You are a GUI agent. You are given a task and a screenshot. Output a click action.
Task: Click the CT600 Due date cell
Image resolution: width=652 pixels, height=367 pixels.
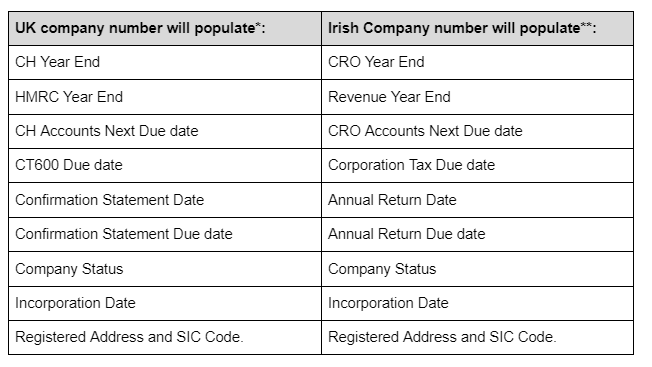point(165,165)
